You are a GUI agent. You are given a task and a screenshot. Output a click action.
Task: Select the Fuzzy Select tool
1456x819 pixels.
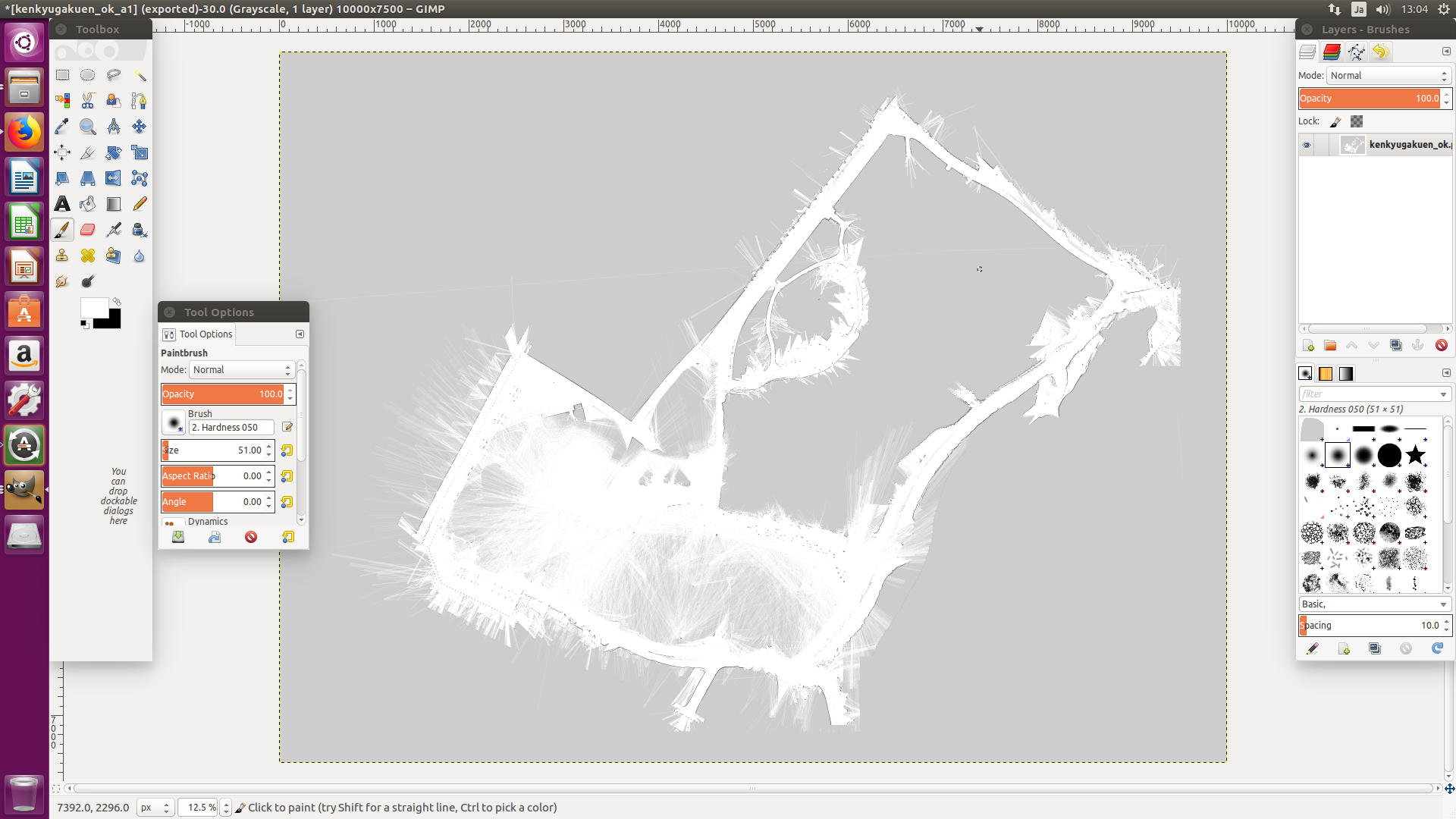(140, 75)
